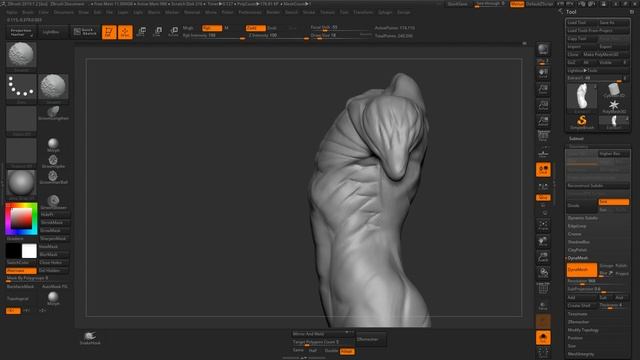Click the Xpose icon at shelf bottom
Screen dimensions: 640x360
(543, 353)
